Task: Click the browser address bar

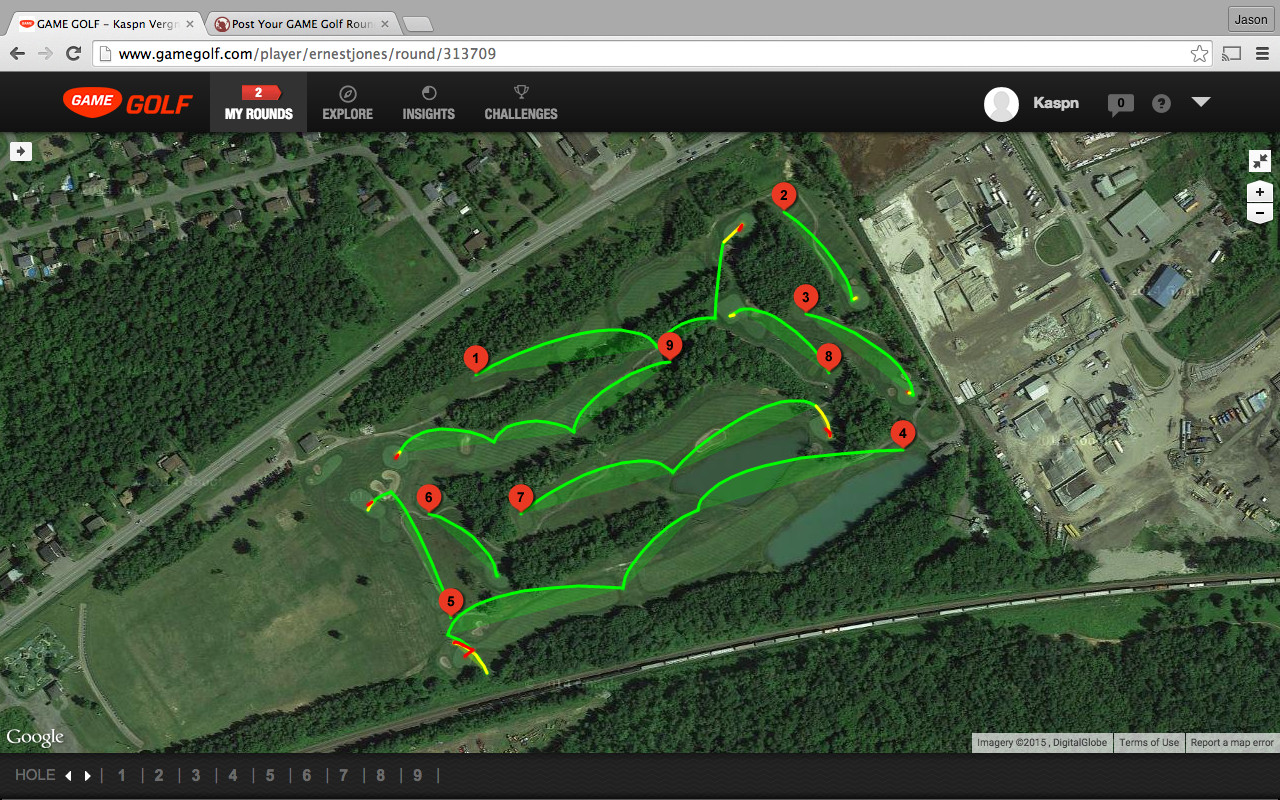Action: (640, 54)
